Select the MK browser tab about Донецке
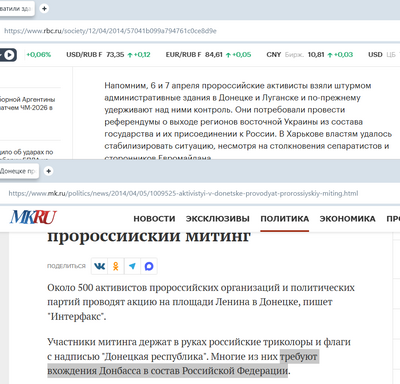This screenshot has width=400, height=384. pos(18,171)
